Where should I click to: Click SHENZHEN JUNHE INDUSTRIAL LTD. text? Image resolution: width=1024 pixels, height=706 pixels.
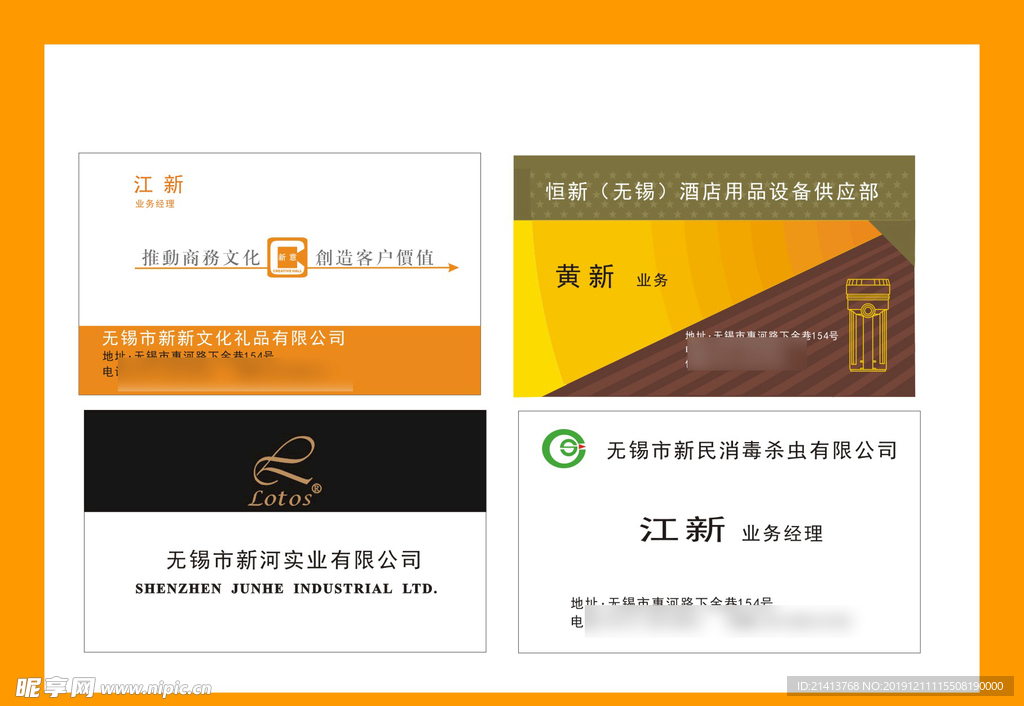pos(286,589)
